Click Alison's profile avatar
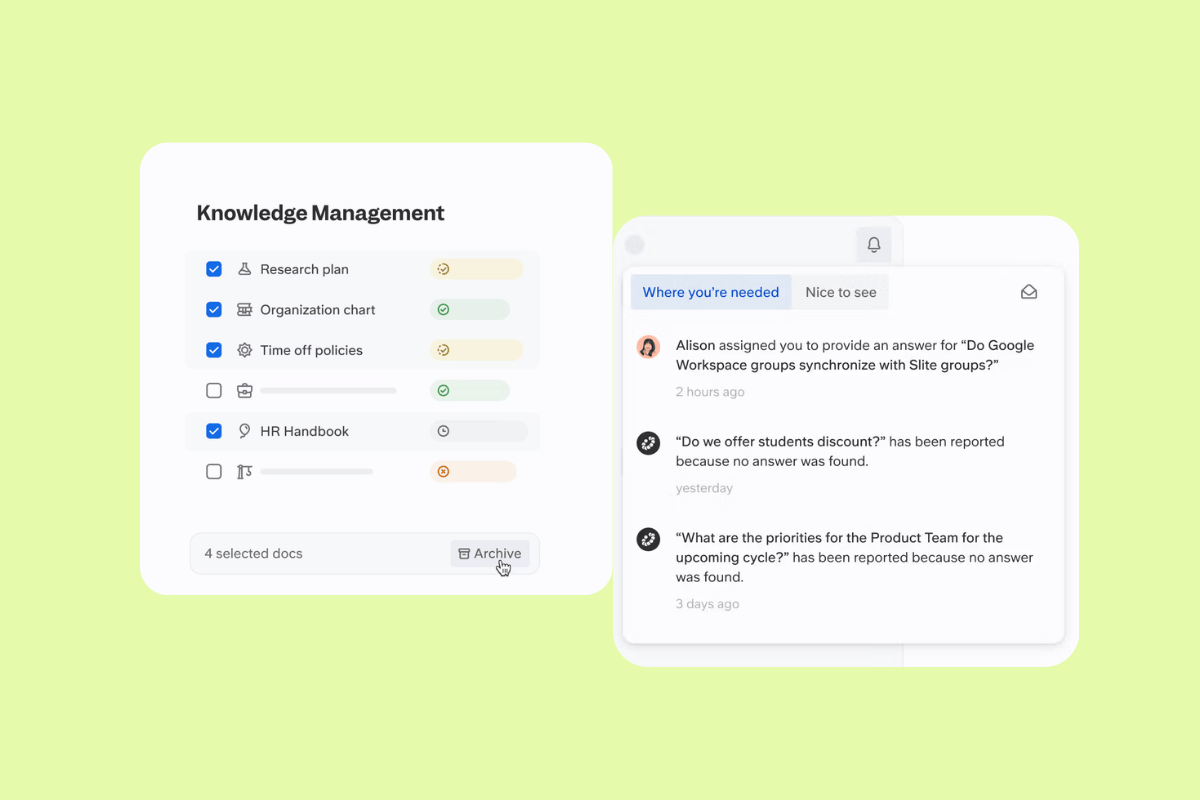1200x800 pixels. pos(648,347)
